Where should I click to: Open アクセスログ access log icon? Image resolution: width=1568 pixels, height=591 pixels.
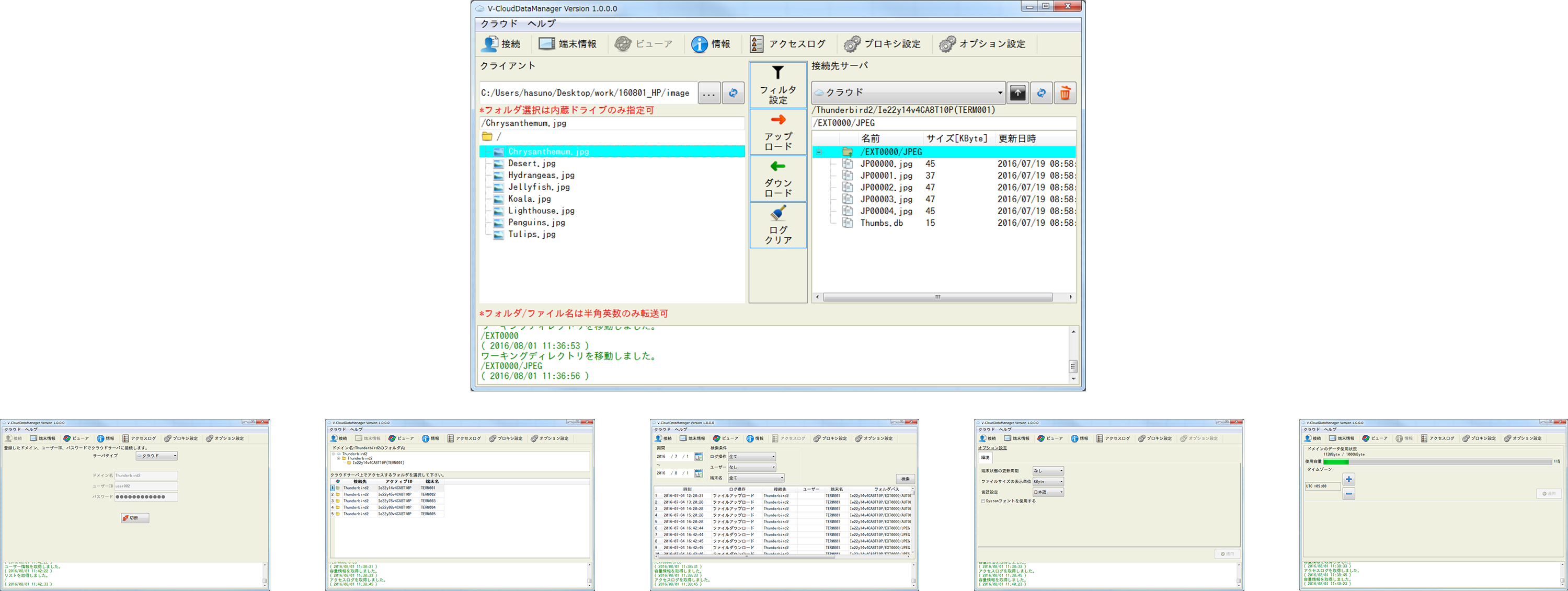787,44
